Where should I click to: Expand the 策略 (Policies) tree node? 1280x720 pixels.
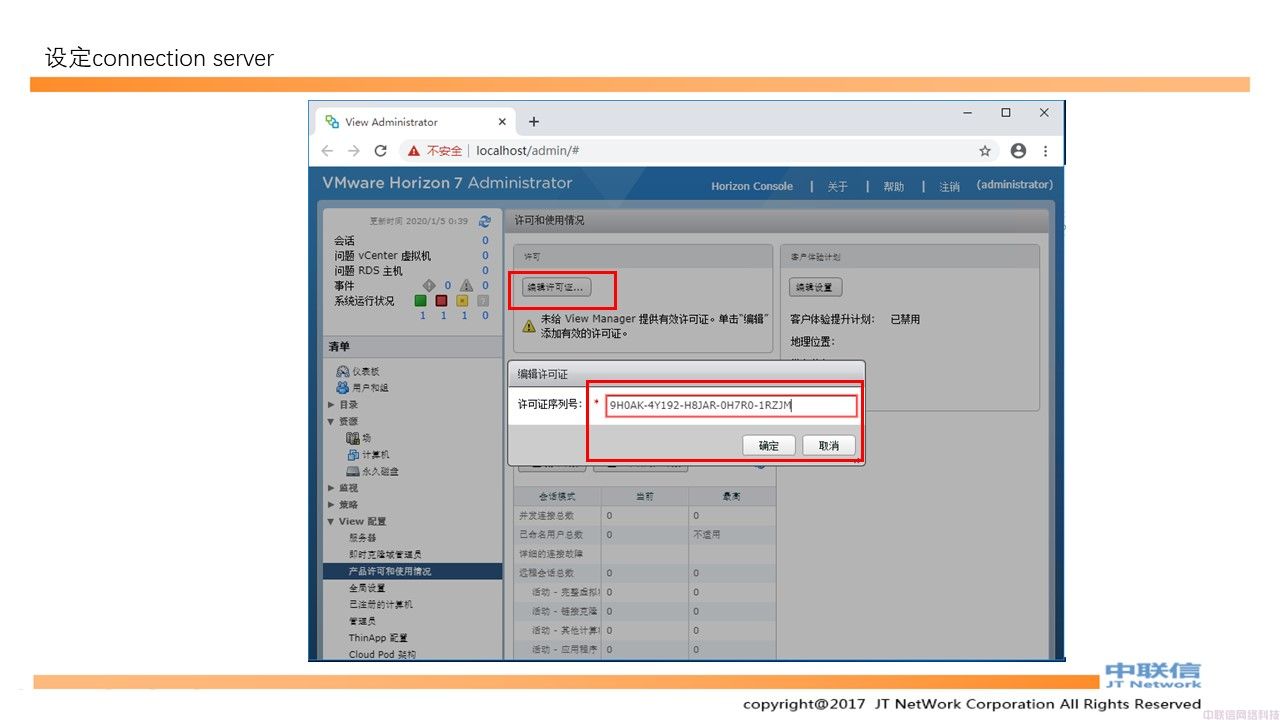pos(331,505)
